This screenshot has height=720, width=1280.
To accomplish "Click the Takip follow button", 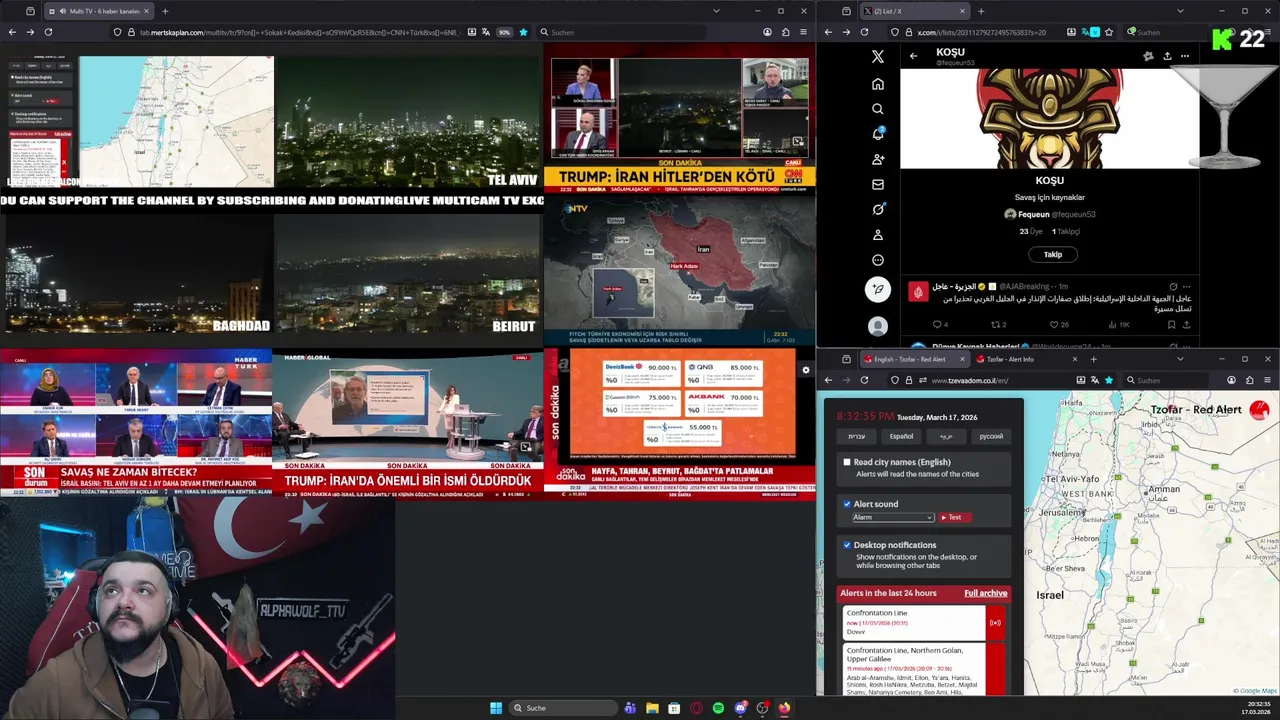I will pyautogui.click(x=1053, y=255).
